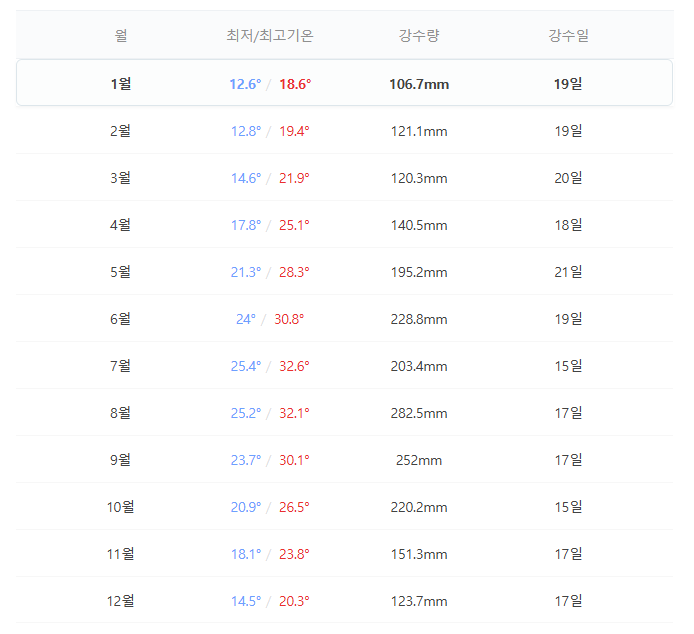This screenshot has width=694, height=634.
Task: Click the low temperature 17.8° value
Action: click(246, 225)
